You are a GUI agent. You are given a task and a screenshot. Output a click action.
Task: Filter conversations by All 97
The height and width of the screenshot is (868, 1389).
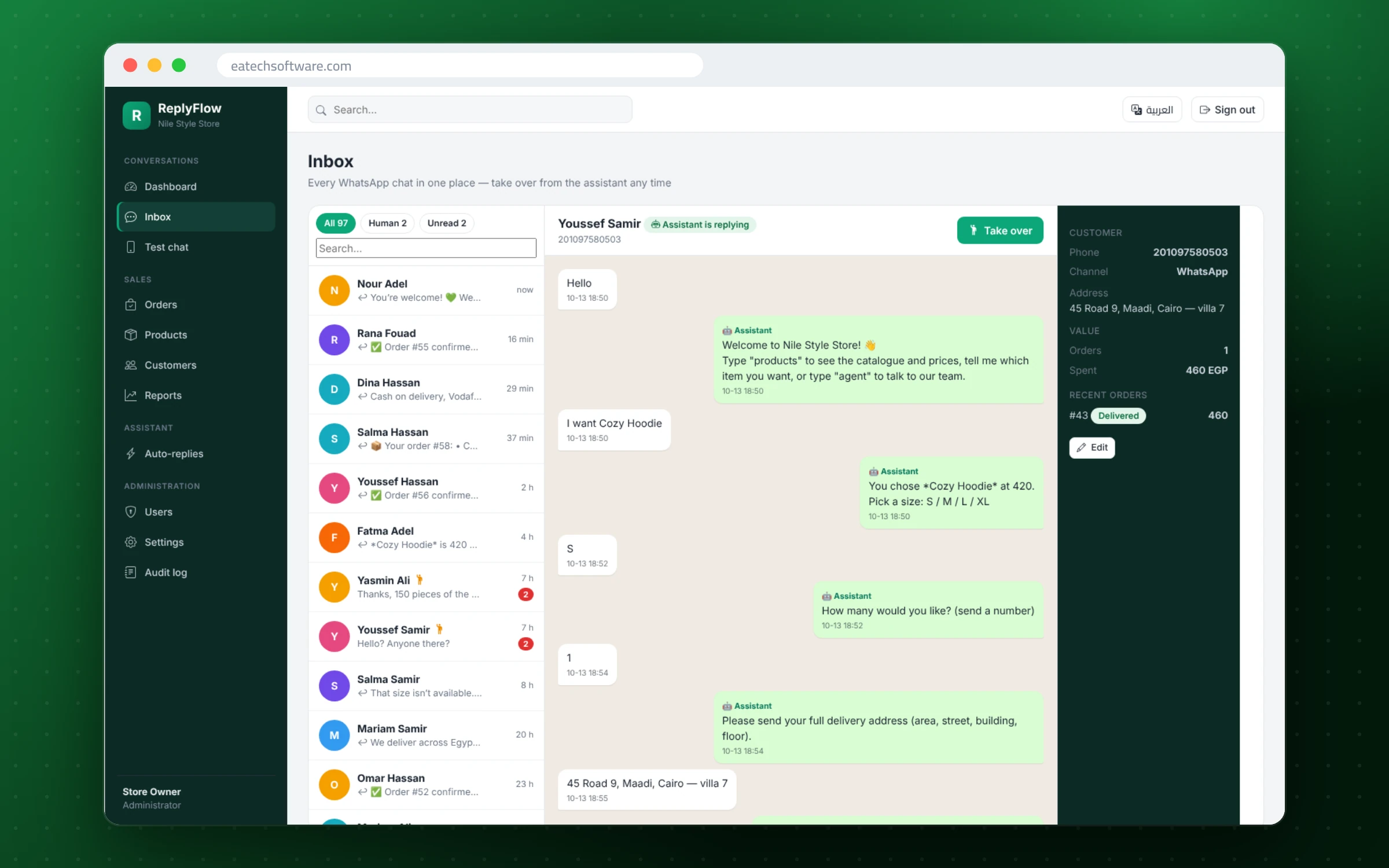coord(336,223)
